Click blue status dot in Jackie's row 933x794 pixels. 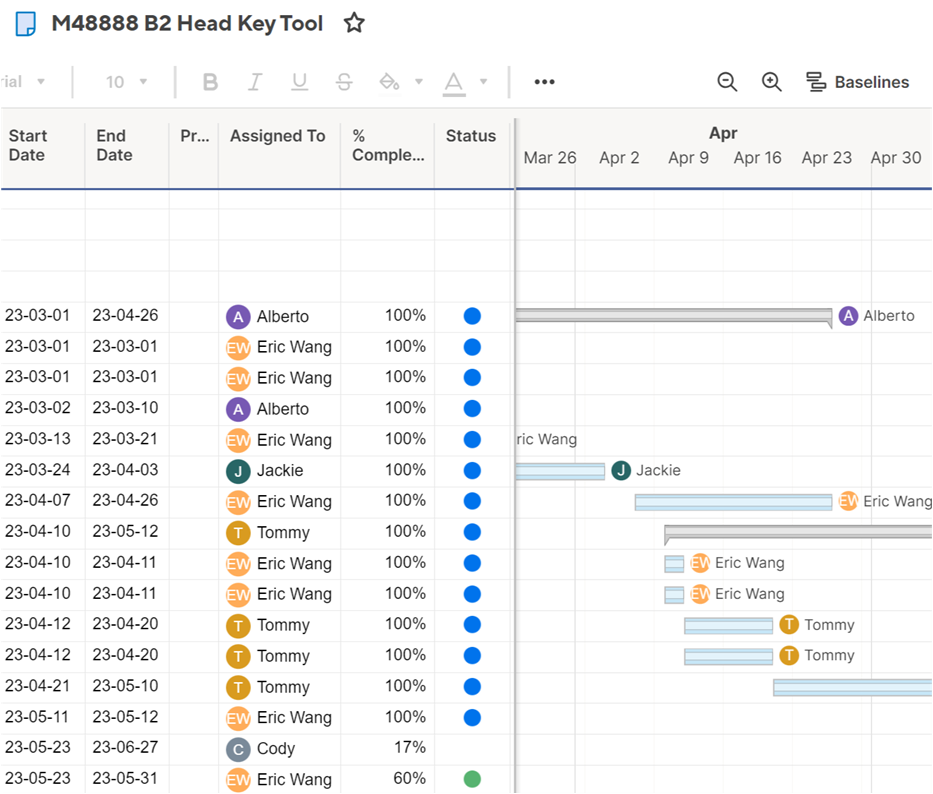tap(472, 471)
